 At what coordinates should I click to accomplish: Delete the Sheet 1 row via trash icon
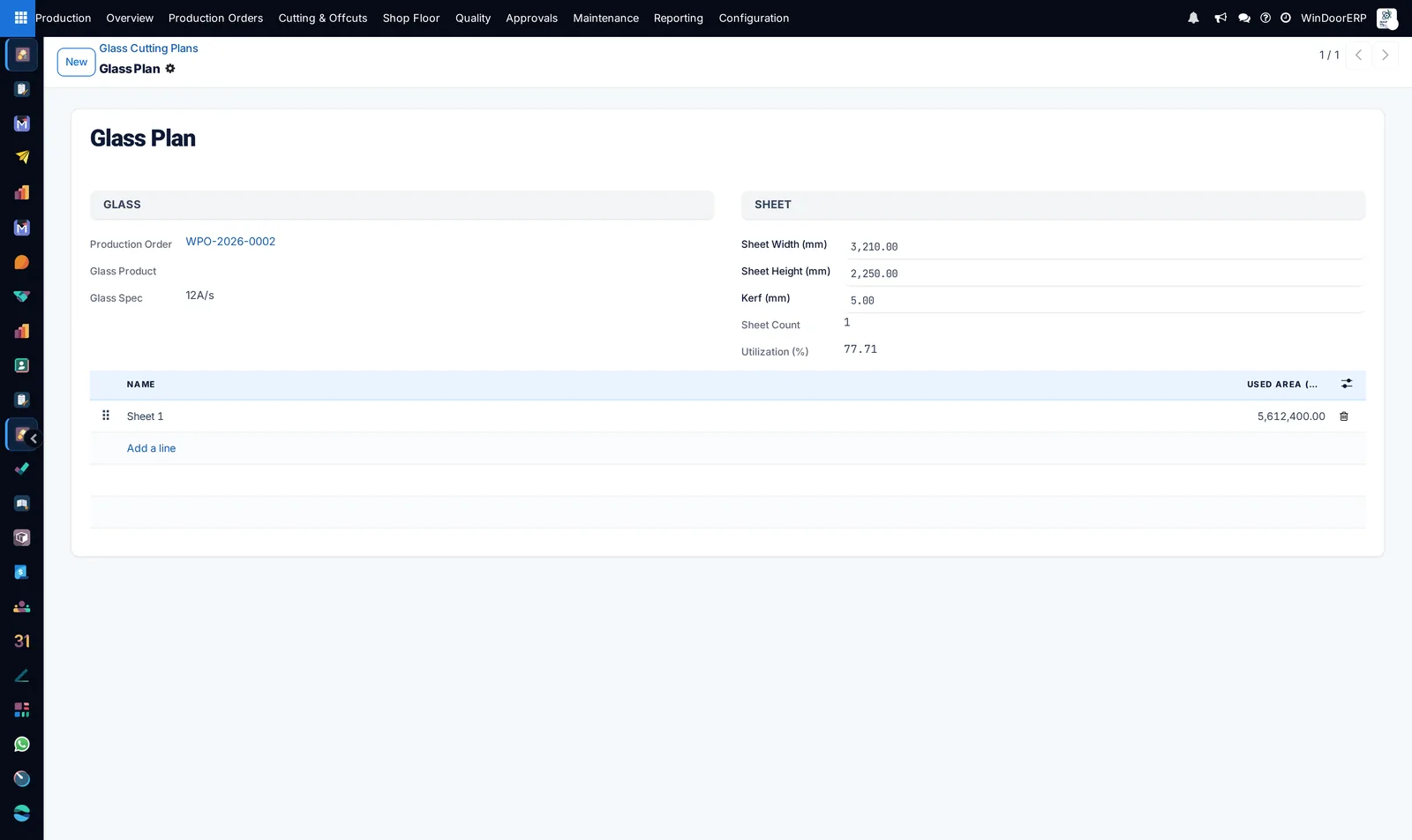coord(1344,416)
